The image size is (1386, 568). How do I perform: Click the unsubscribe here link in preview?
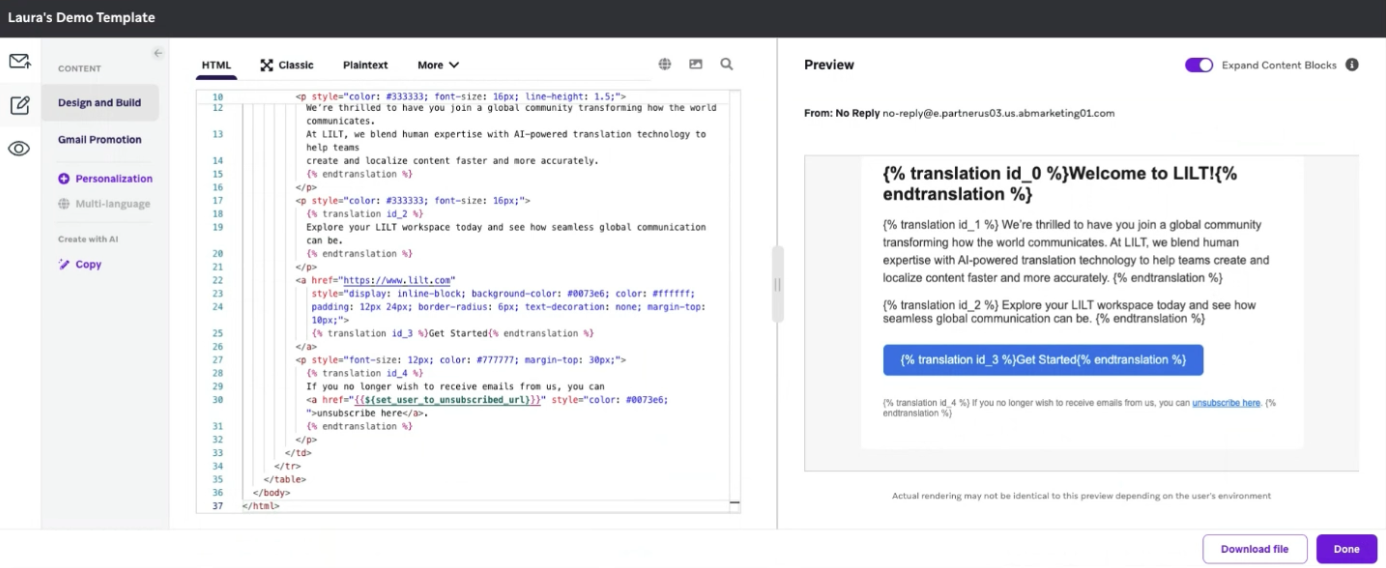pos(1225,403)
